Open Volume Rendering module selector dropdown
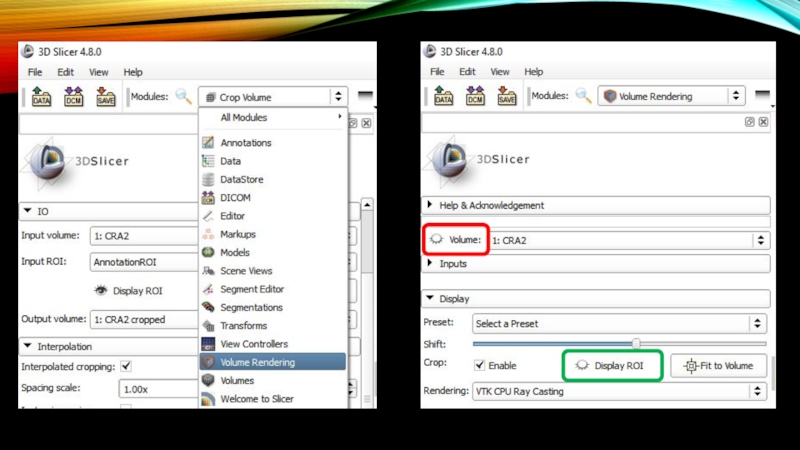 (x=671, y=96)
